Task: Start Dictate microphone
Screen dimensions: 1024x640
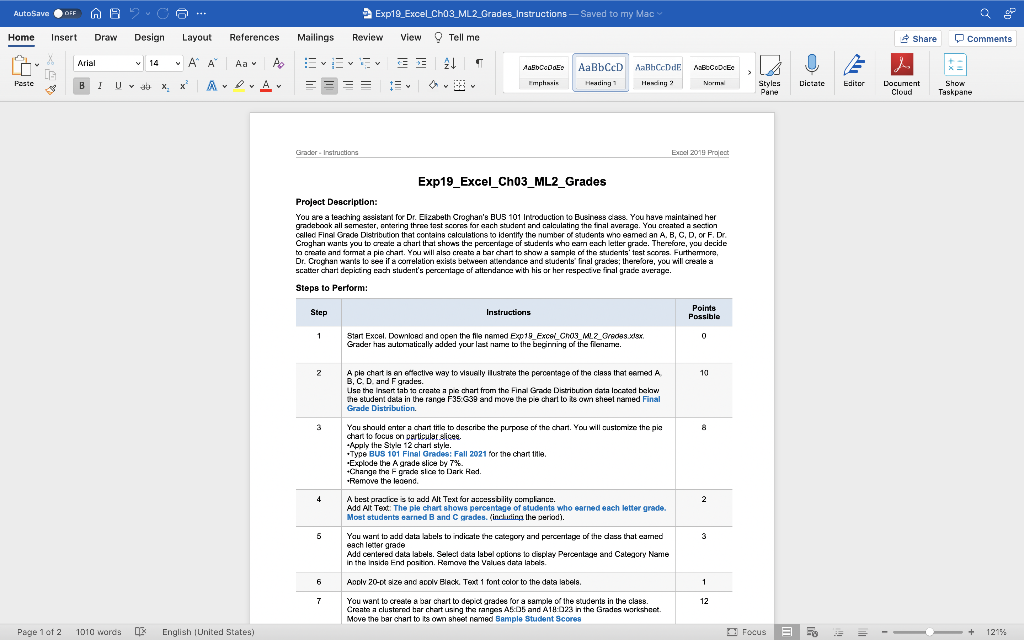Action: pyautogui.click(x=812, y=71)
